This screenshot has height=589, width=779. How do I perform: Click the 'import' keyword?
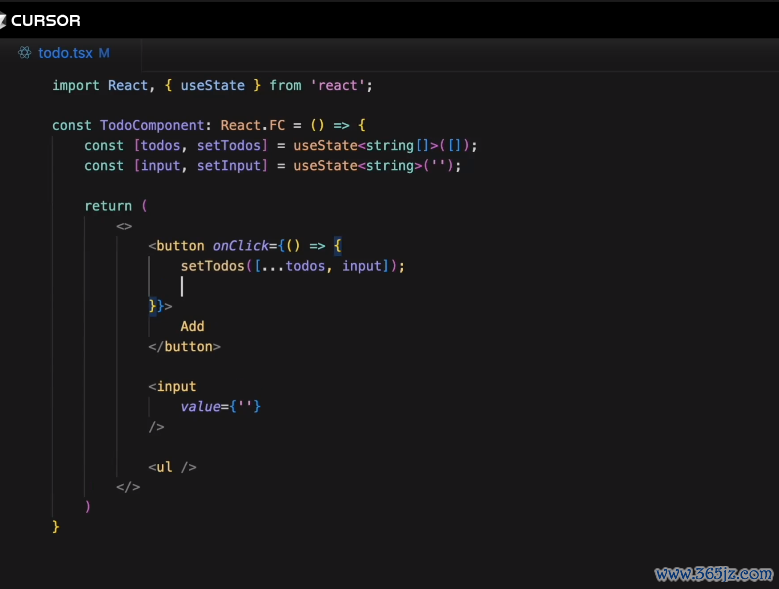click(76, 85)
